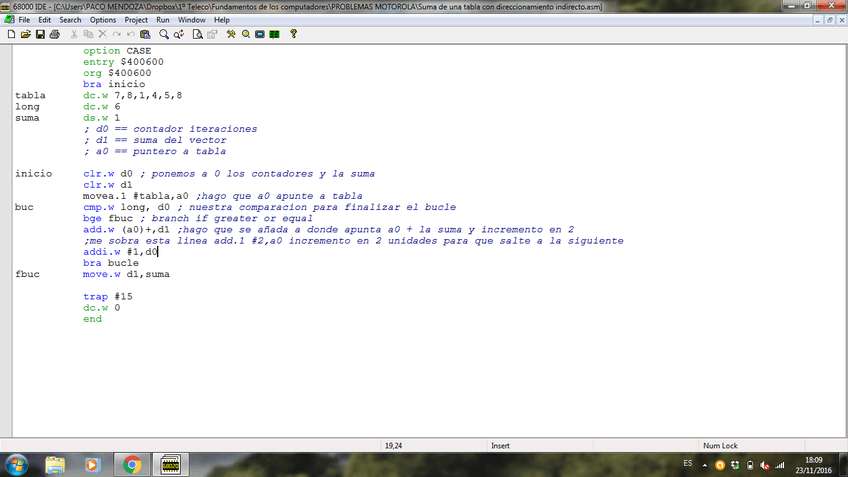Screen dimensions: 848x477
Task: Click the 'option CASE' line
Action: [x=117, y=51]
